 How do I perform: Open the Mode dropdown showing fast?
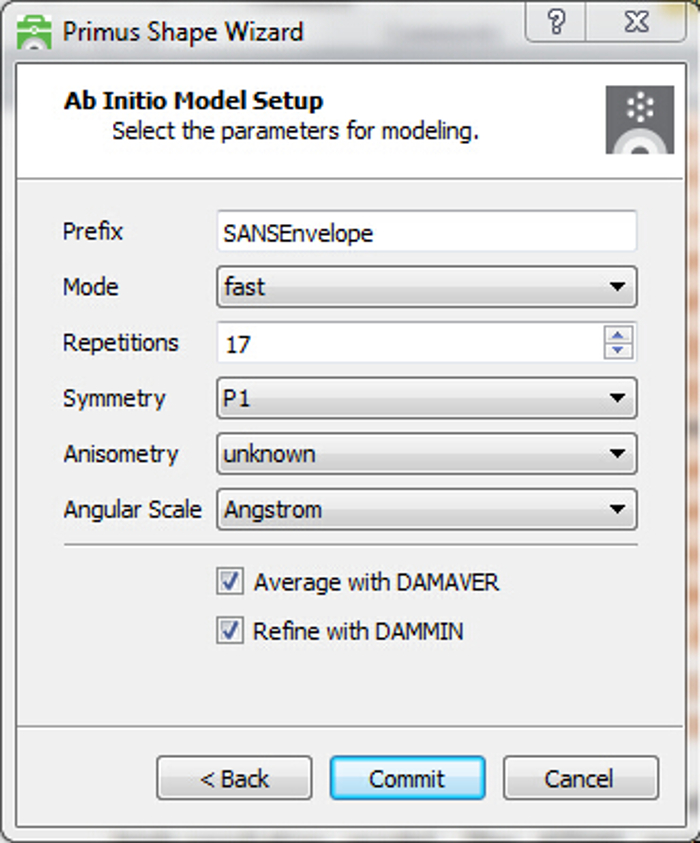pyautogui.click(x=426, y=288)
